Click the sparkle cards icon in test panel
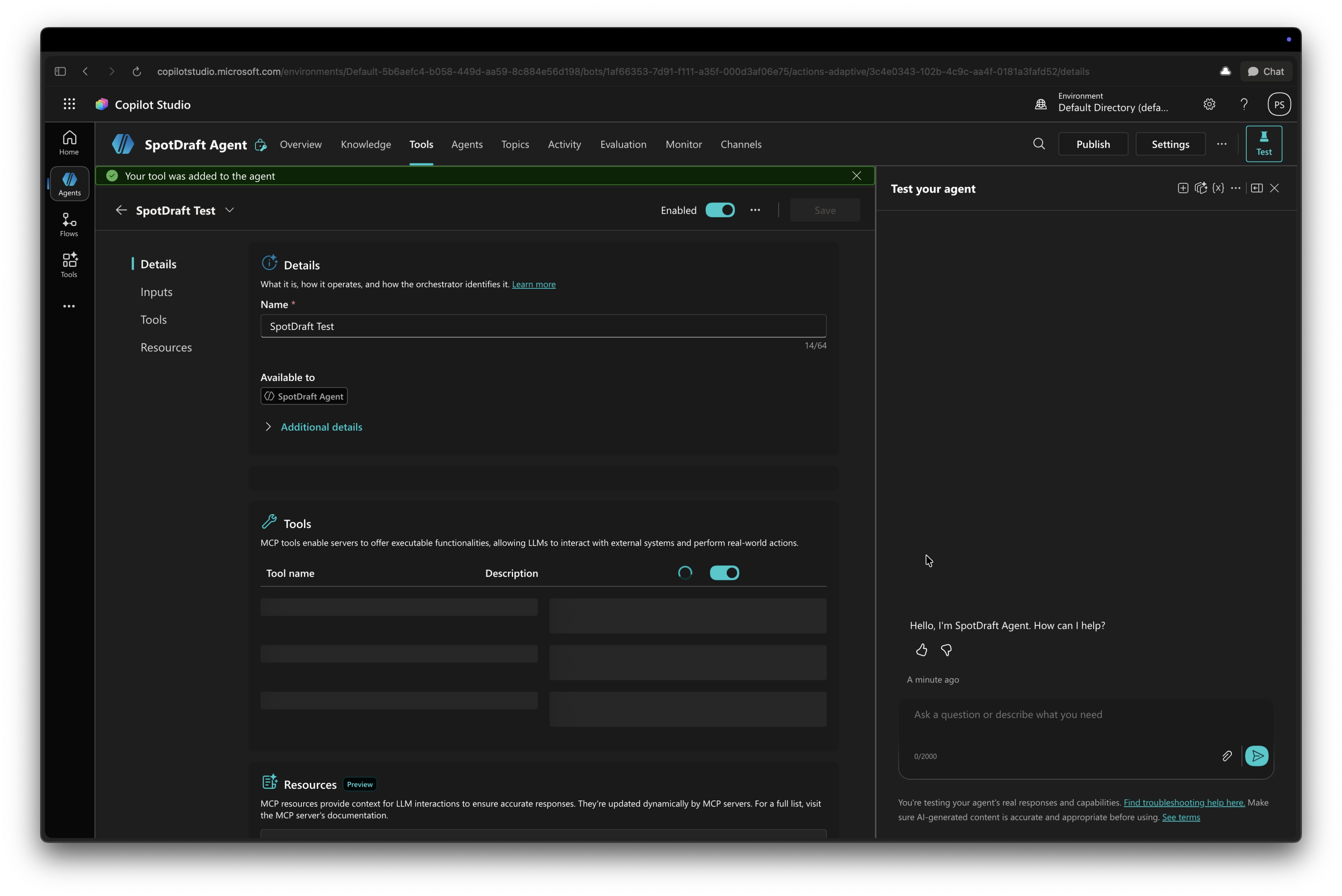This screenshot has width=1342, height=896. click(x=1200, y=188)
